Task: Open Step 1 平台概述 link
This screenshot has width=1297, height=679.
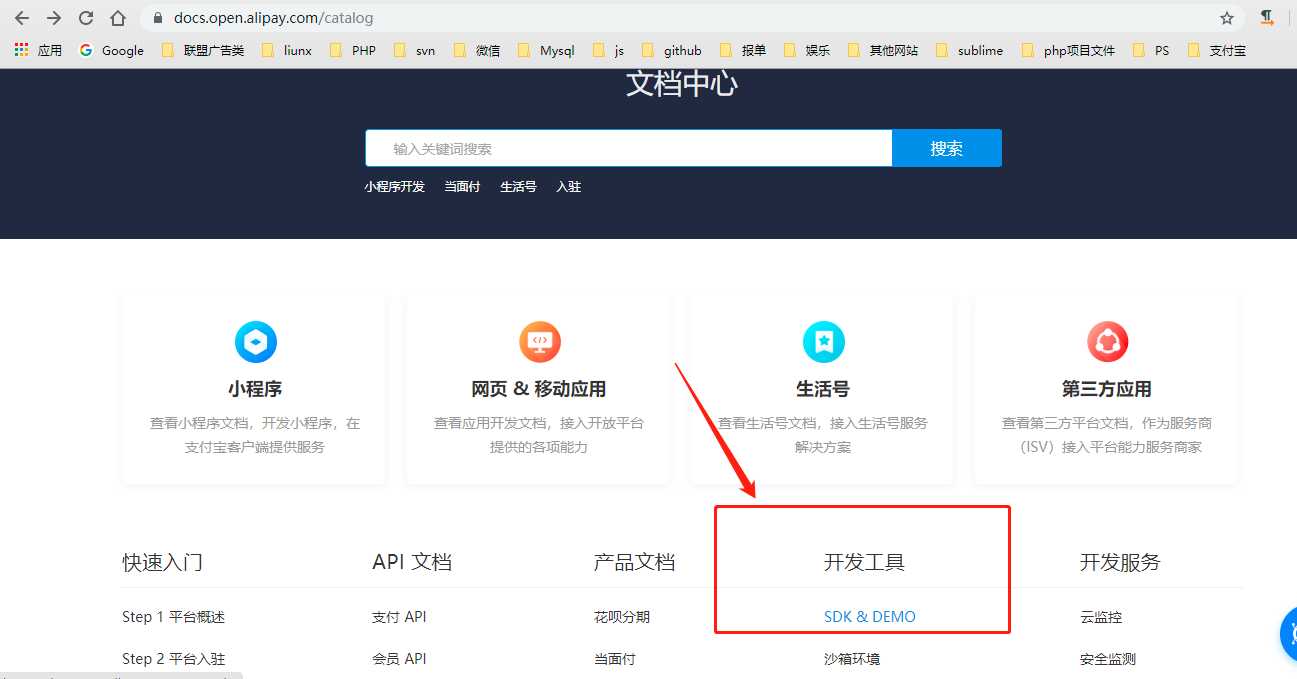Action: [173, 617]
